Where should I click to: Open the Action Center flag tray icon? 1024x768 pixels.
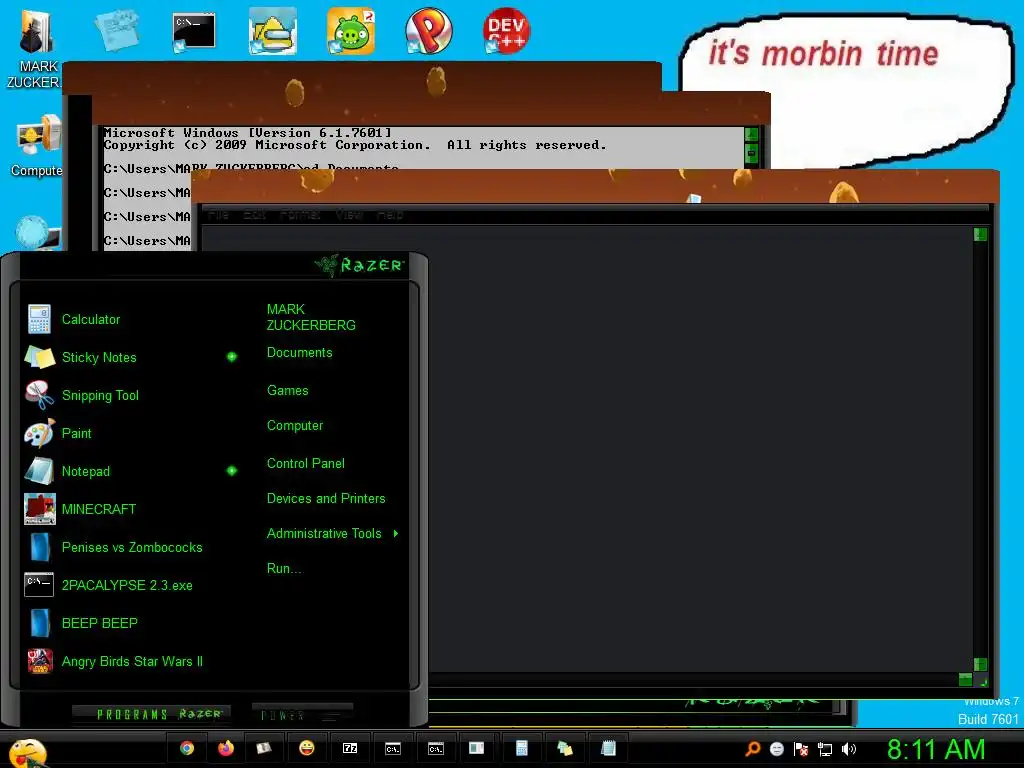(x=801, y=749)
